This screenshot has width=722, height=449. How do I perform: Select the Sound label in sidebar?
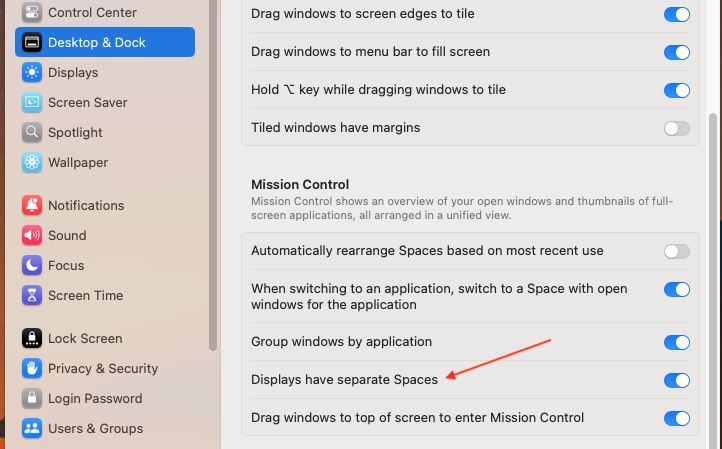coord(67,235)
